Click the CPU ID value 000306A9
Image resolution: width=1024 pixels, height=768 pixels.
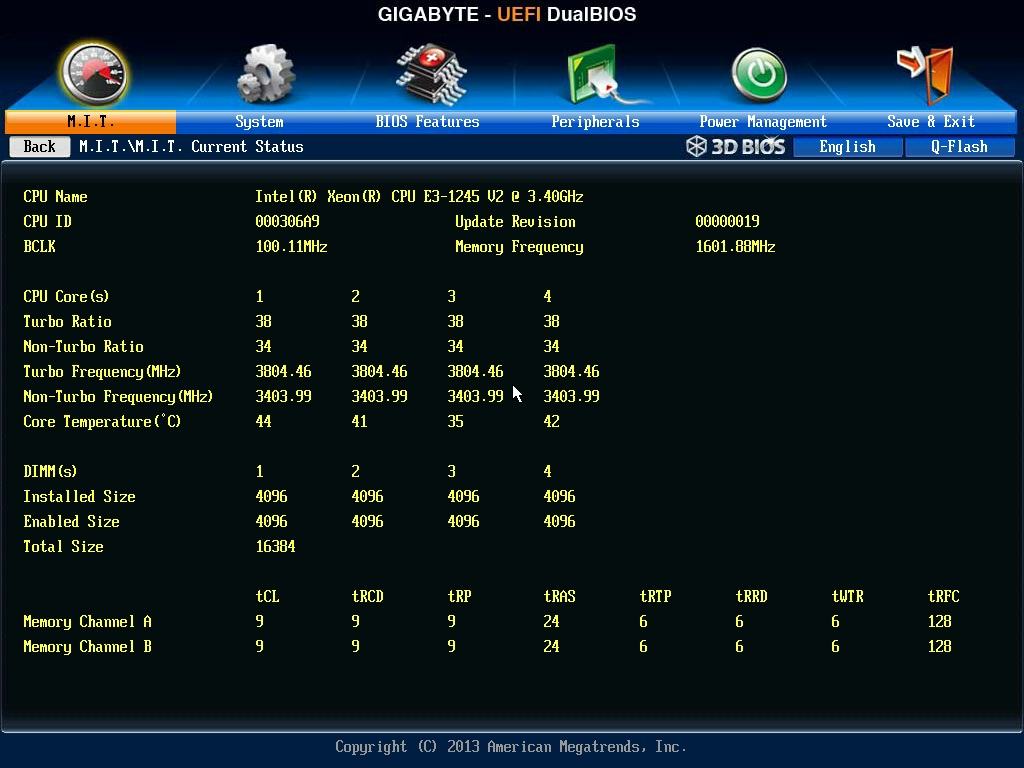point(287,221)
